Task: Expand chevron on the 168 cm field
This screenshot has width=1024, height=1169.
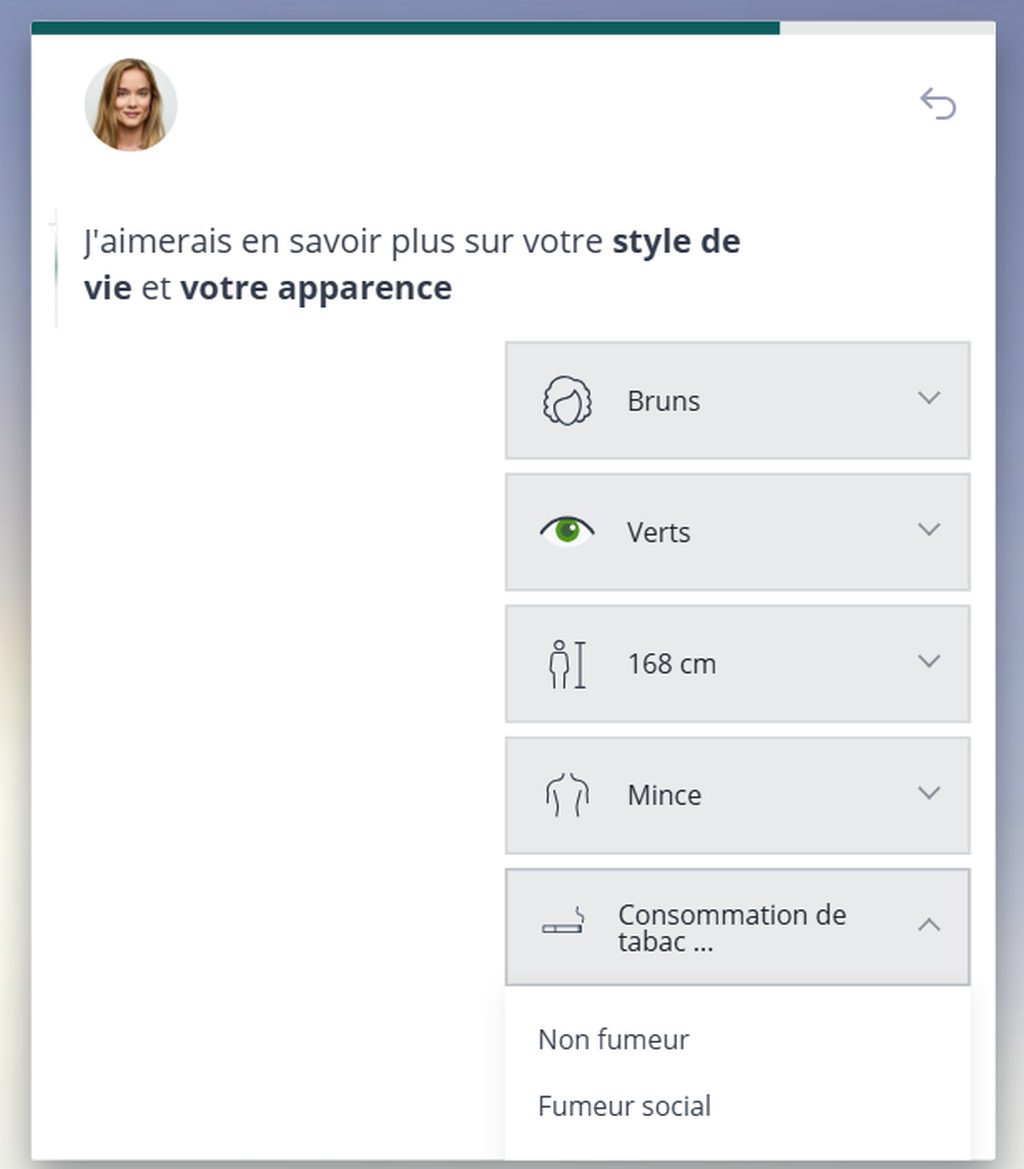Action: [929, 661]
